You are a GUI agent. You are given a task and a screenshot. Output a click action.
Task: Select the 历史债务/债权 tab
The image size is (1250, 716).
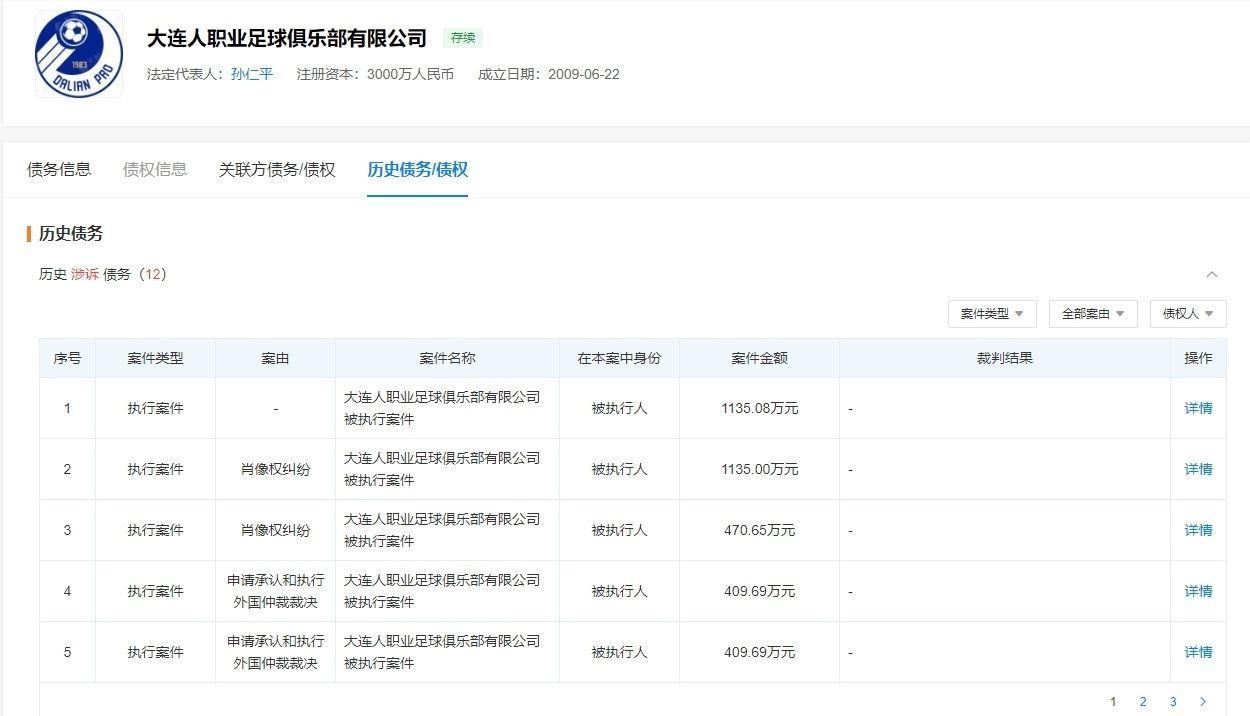(x=417, y=169)
